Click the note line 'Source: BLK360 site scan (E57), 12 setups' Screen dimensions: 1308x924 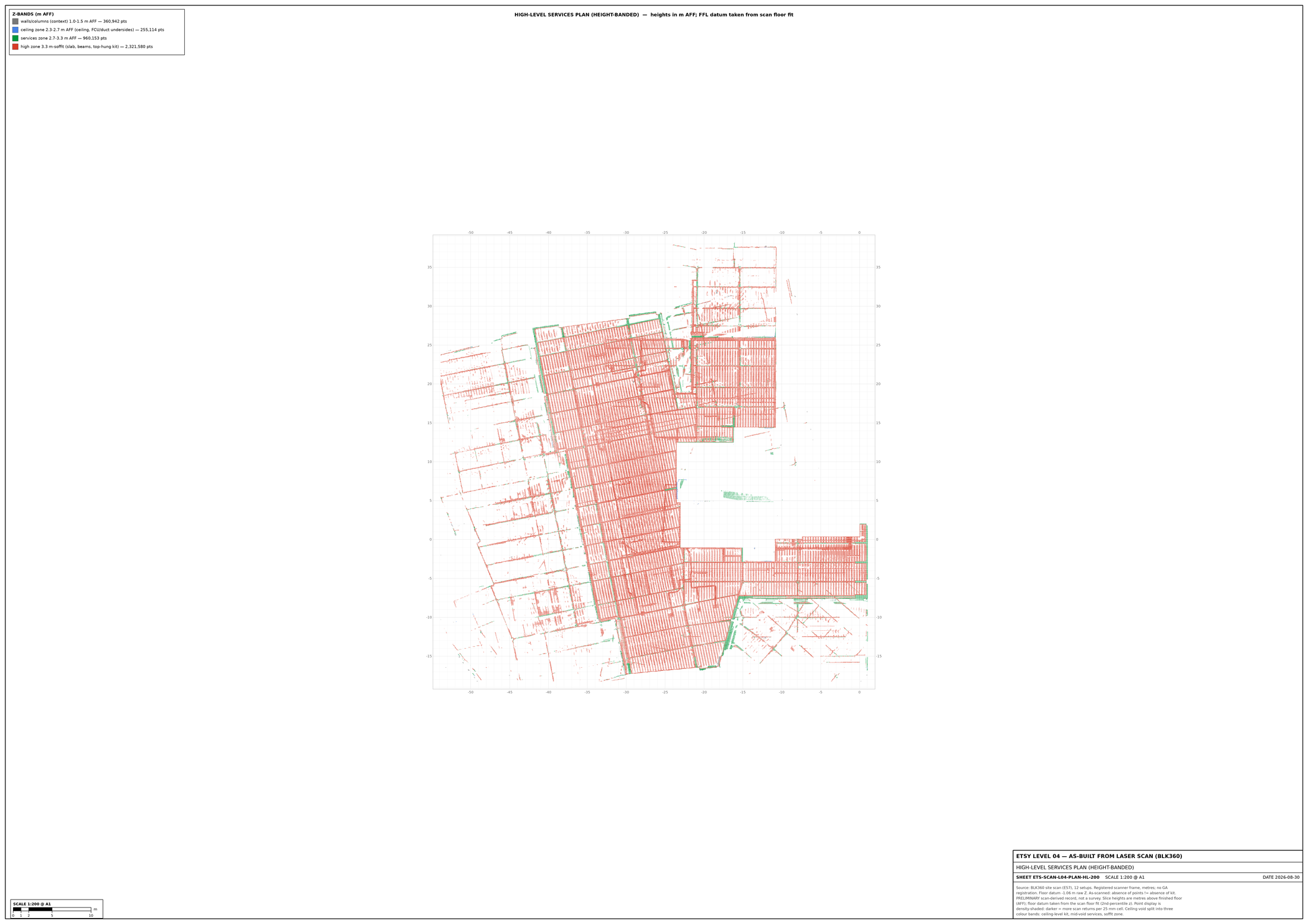click(1054, 888)
